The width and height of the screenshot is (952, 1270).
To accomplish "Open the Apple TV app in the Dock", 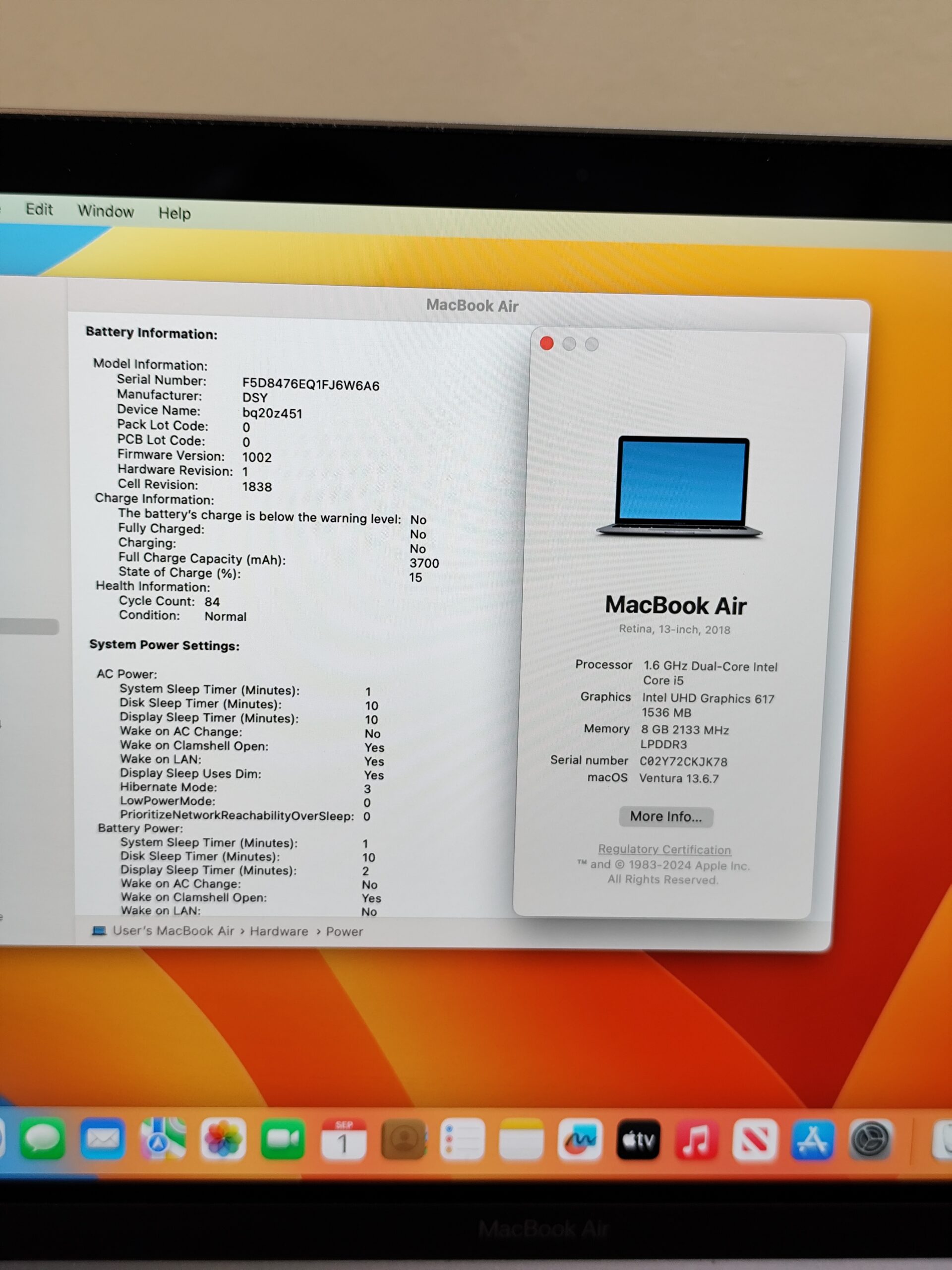I will coord(638,1139).
